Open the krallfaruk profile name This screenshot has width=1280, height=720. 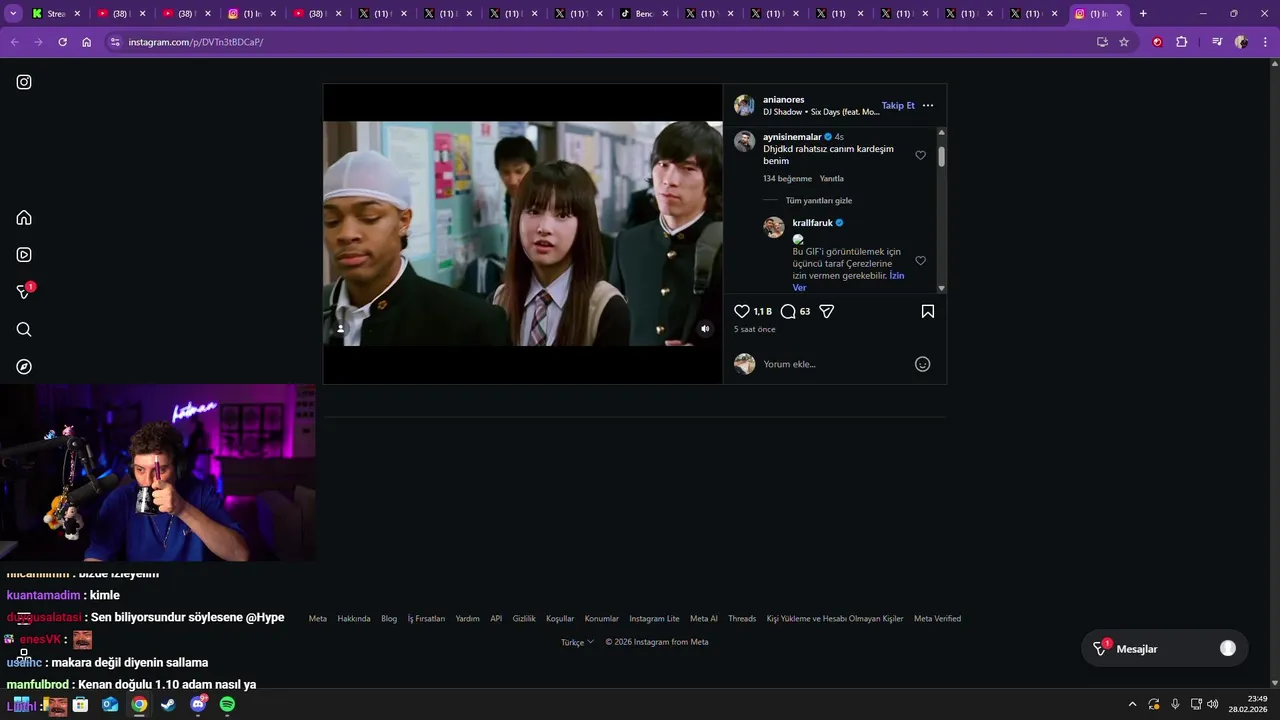[813, 223]
